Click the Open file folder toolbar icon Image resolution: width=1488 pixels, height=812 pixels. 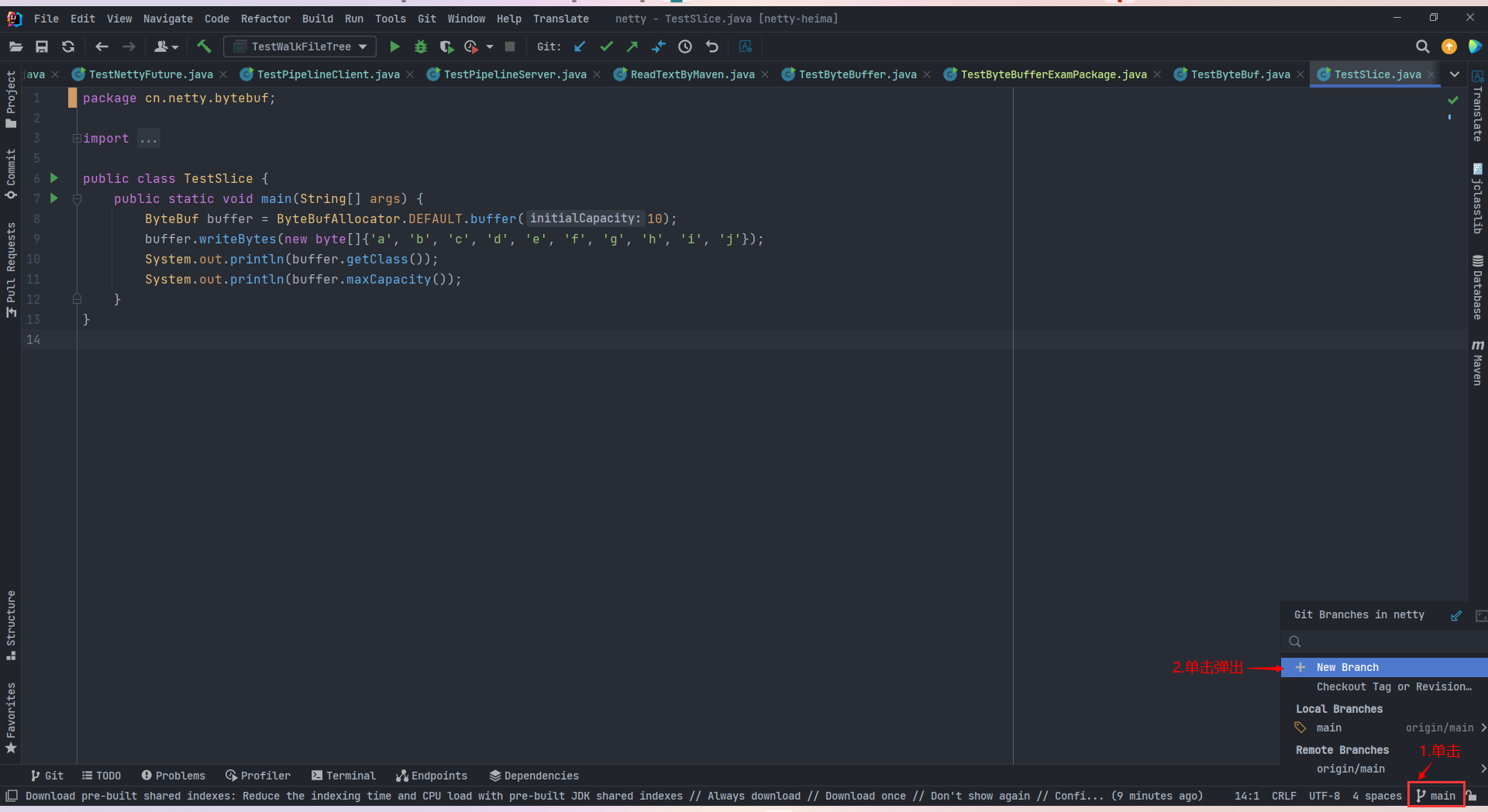pos(15,46)
